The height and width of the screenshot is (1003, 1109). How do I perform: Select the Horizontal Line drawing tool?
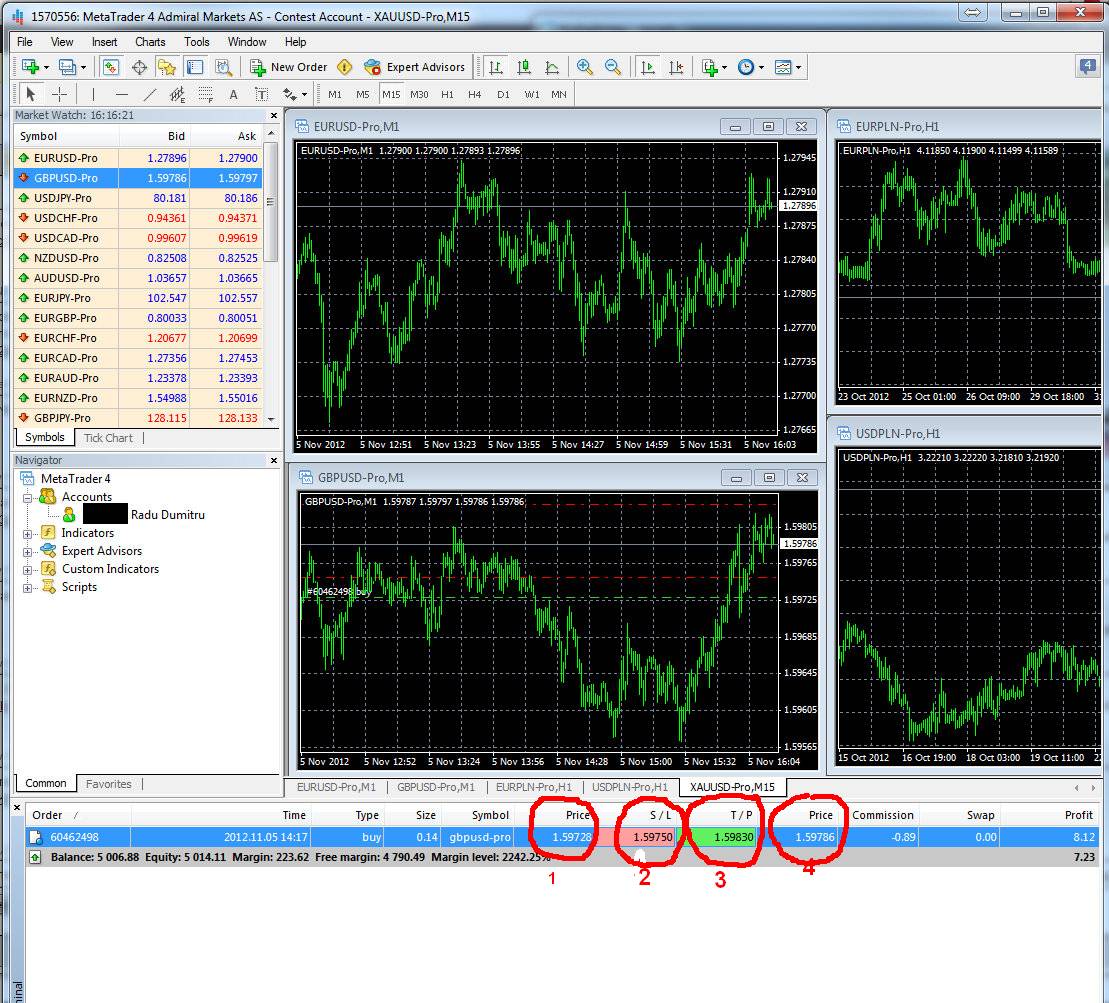click(122, 94)
